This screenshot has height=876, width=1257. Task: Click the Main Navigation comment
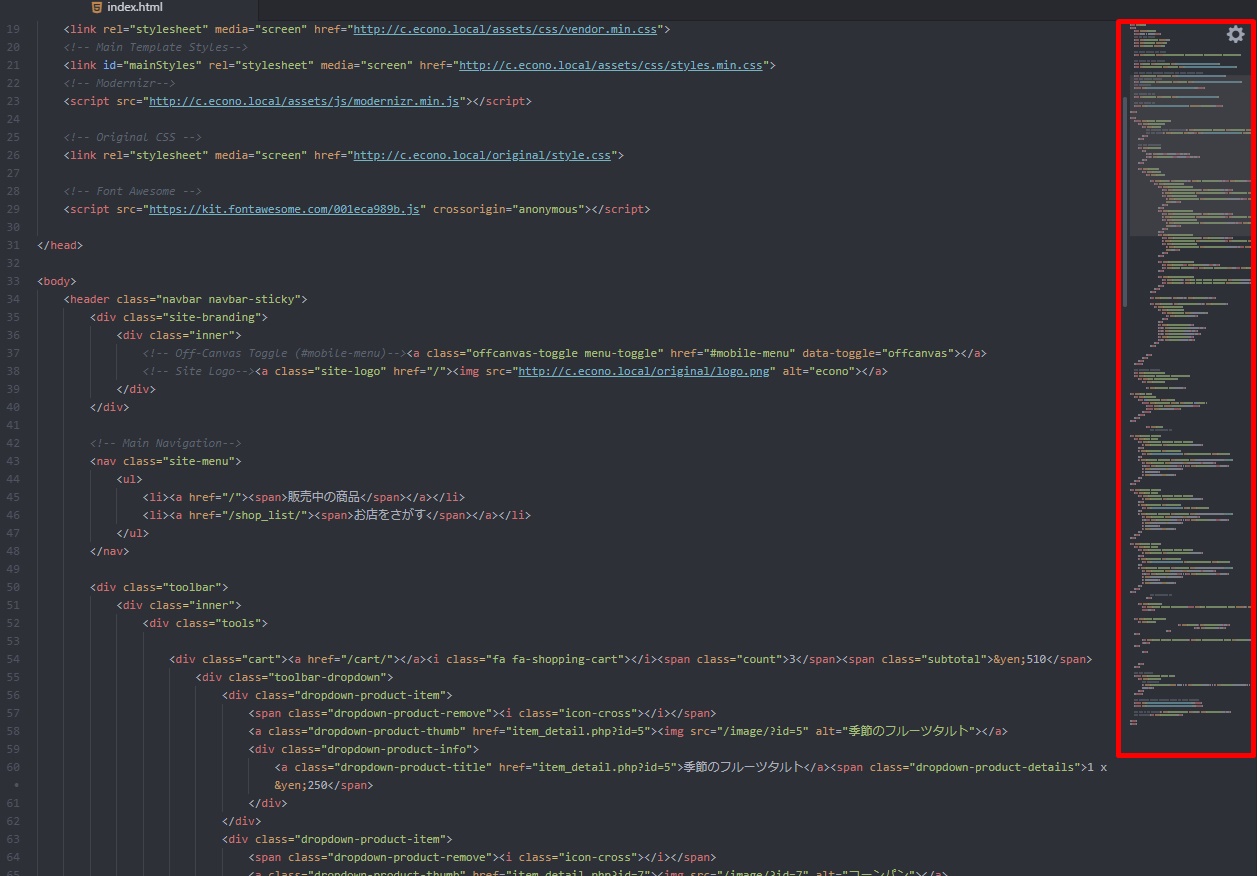point(166,443)
